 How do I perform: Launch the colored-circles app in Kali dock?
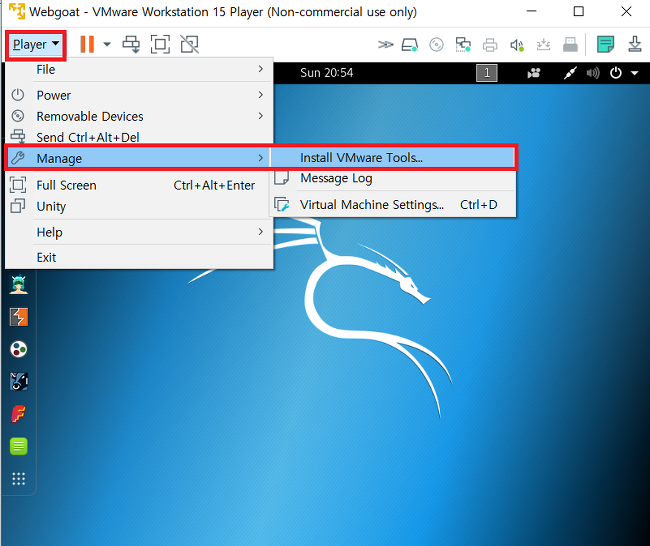pyautogui.click(x=19, y=349)
